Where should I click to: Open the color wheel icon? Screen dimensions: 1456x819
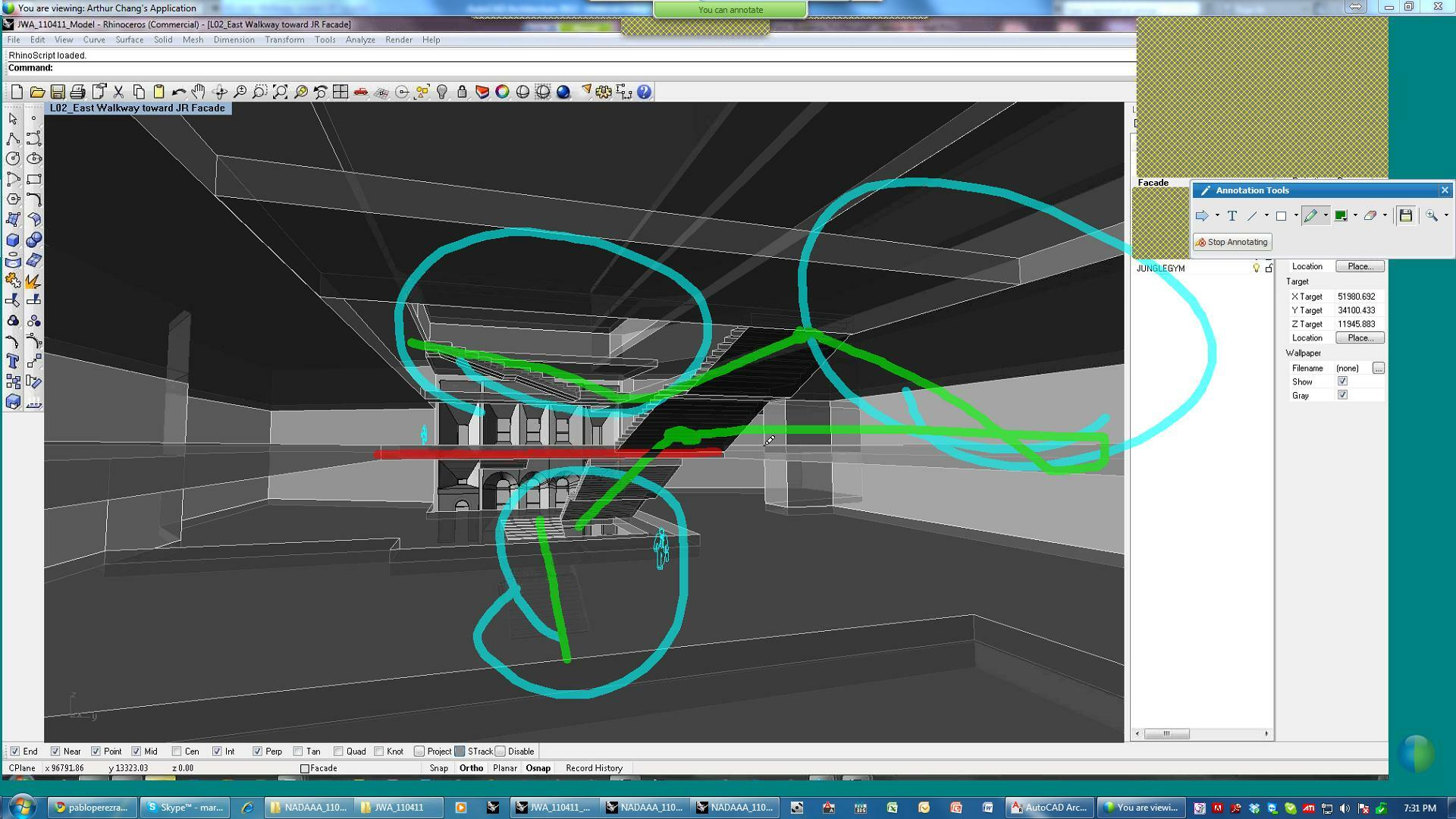[502, 92]
